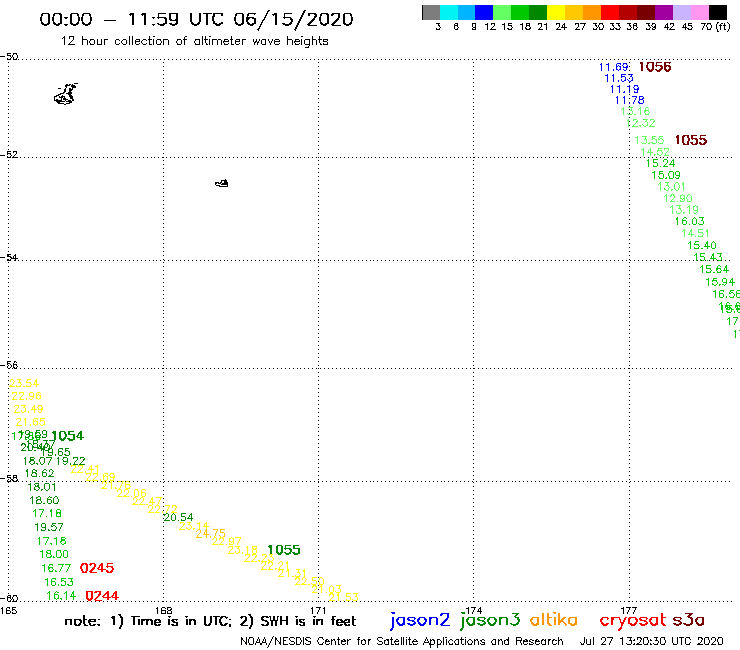Pick the purple swatch in the color scale

click(x=664, y=12)
